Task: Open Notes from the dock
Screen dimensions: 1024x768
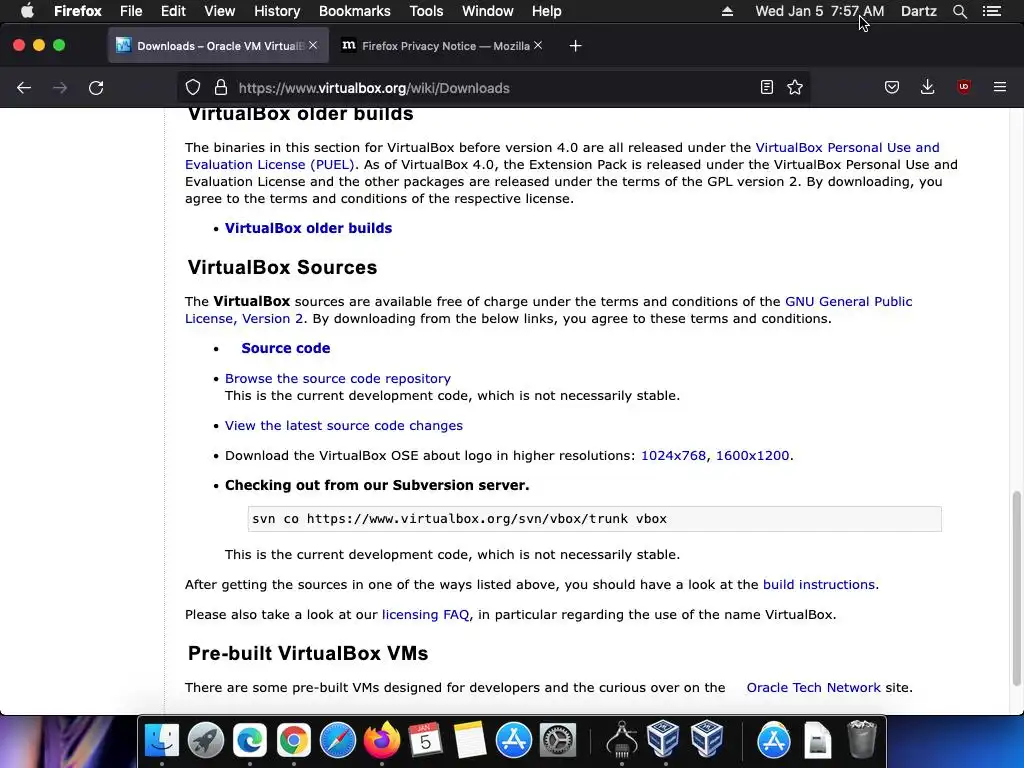Action: pos(470,740)
